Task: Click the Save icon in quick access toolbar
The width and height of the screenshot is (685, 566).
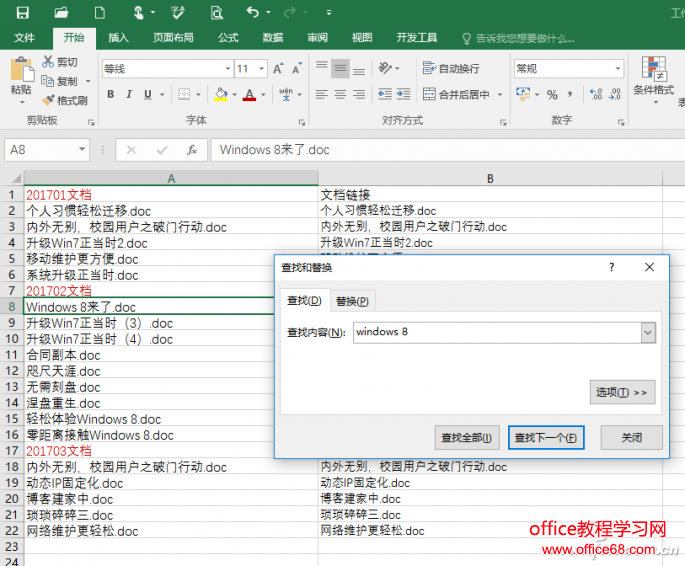Action: coord(22,13)
